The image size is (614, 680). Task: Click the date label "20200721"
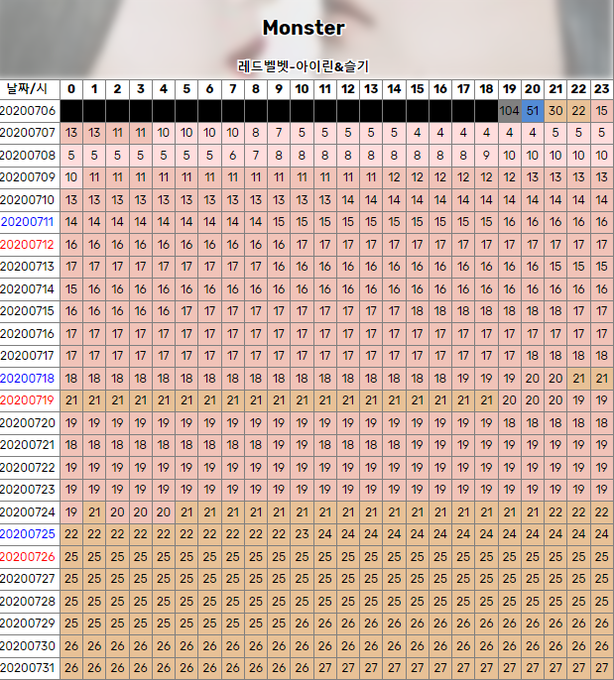pos(28,445)
